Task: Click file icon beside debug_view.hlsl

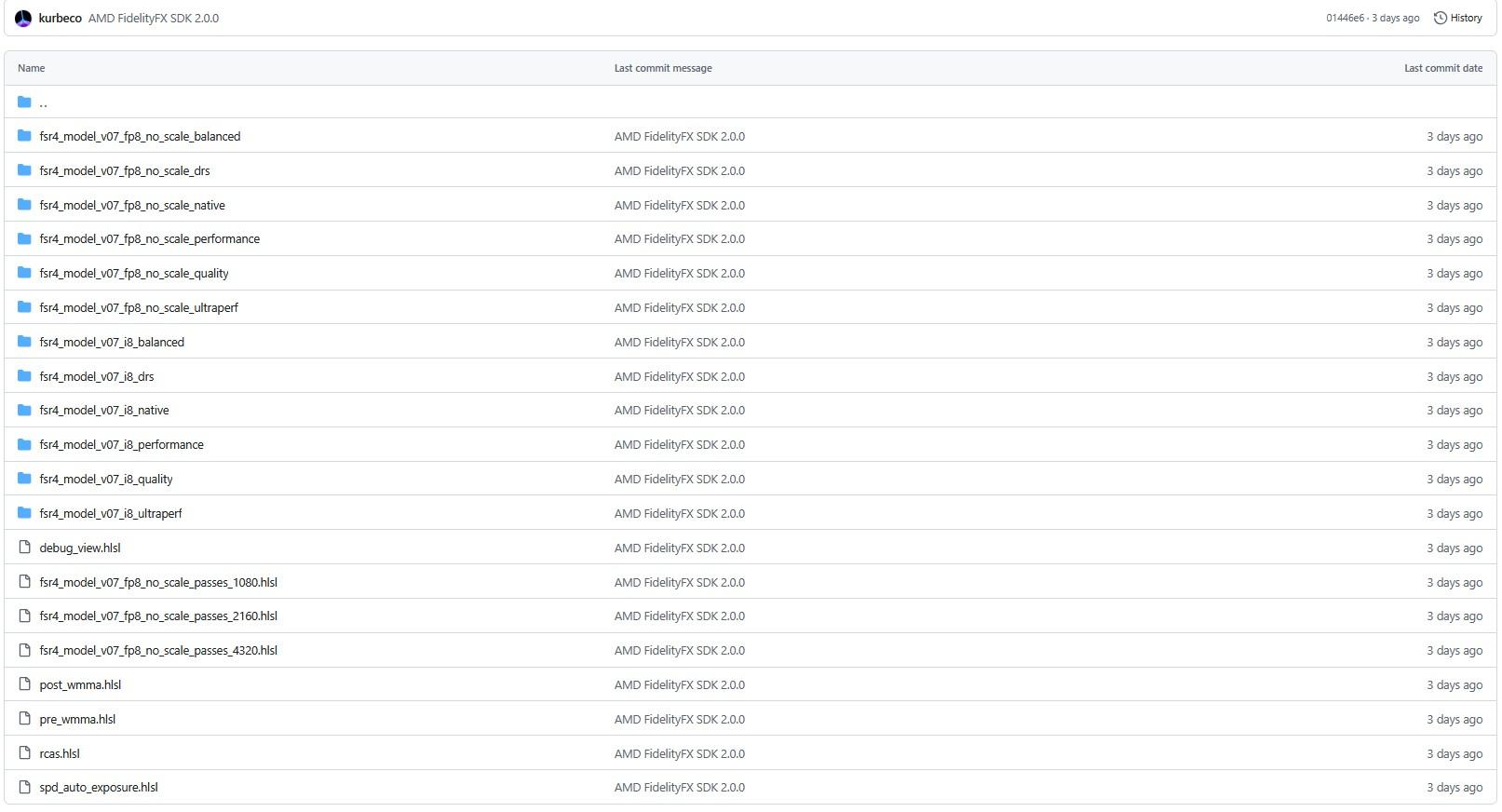Action: [25, 548]
